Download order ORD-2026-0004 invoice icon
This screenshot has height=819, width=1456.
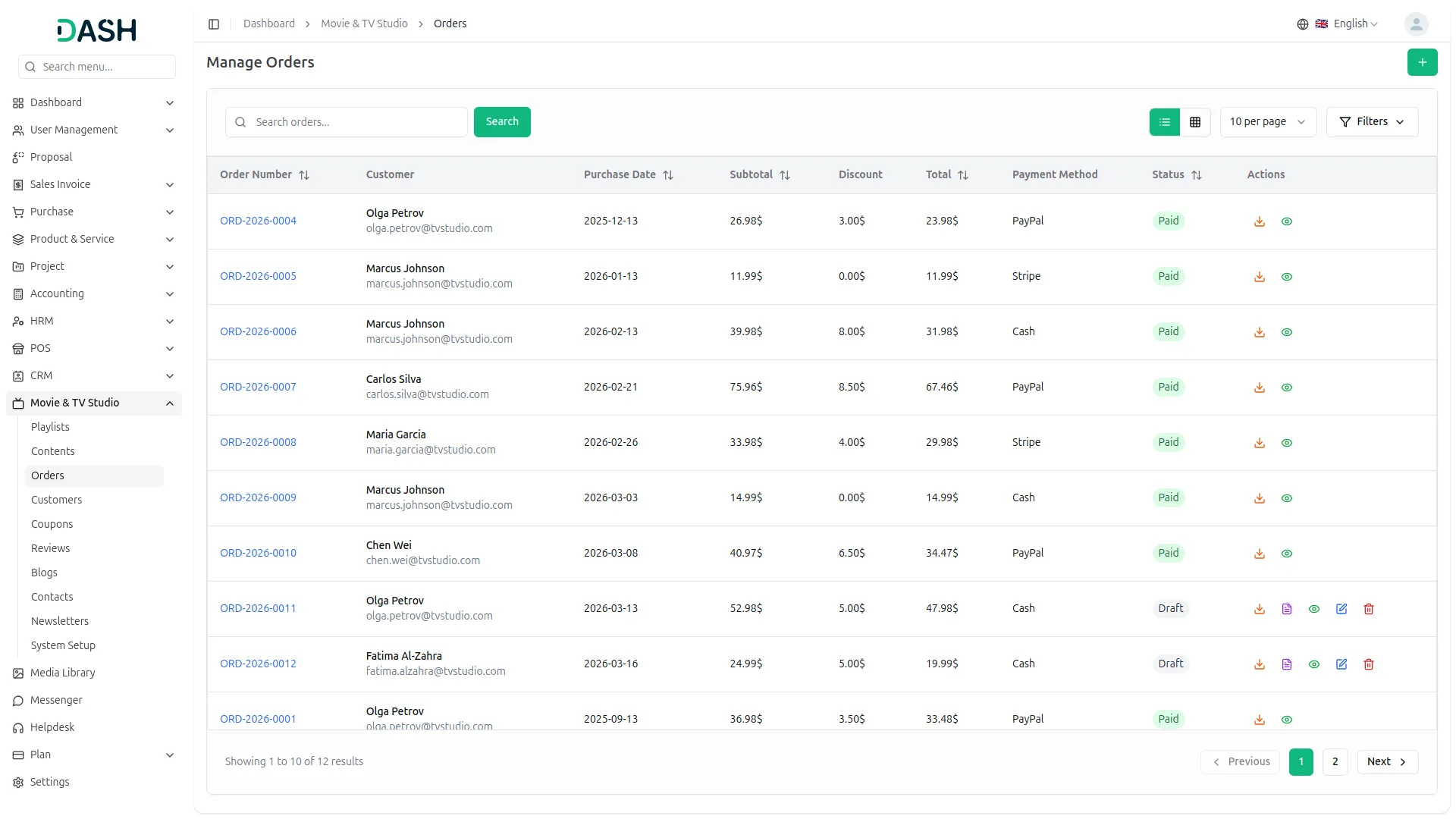tap(1259, 221)
